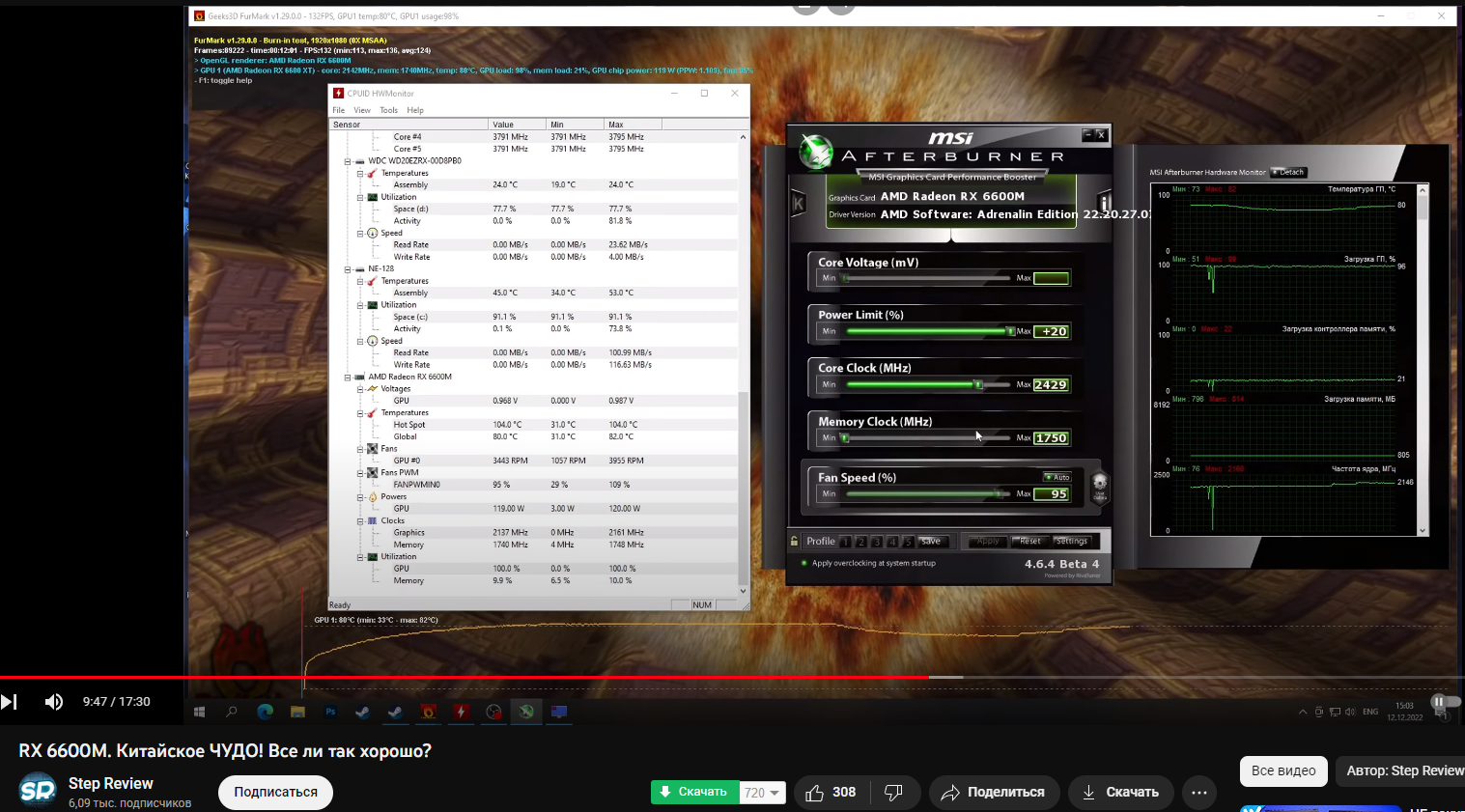The width and height of the screenshot is (1465, 812).
Task: Open MSI Afterburner from recorded taskbar
Action: coord(526,713)
